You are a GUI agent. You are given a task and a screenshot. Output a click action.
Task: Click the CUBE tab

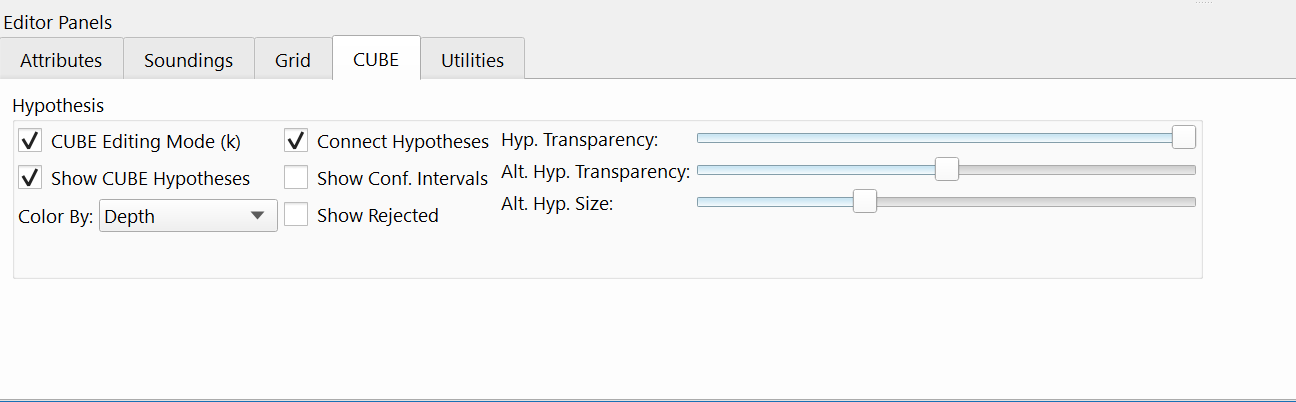pos(376,59)
